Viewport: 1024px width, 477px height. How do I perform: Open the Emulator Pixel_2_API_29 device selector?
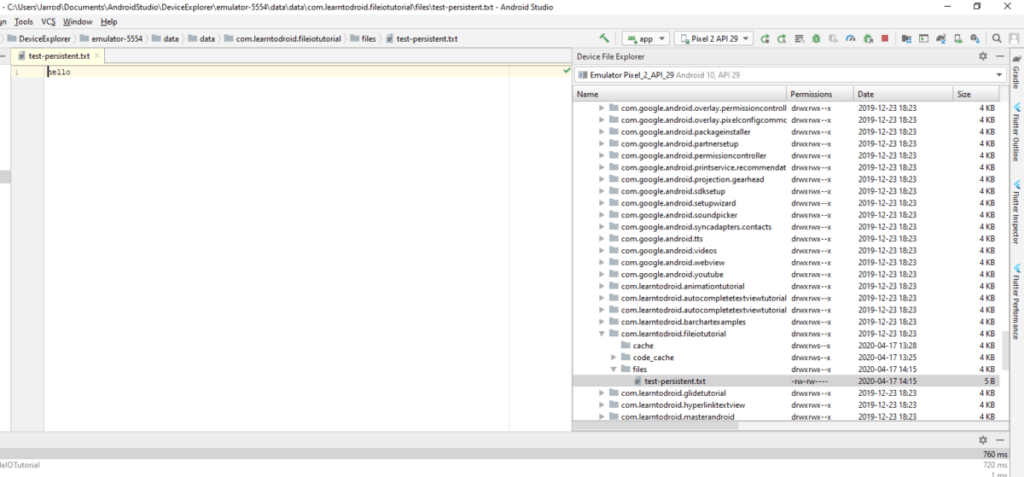[x=790, y=75]
